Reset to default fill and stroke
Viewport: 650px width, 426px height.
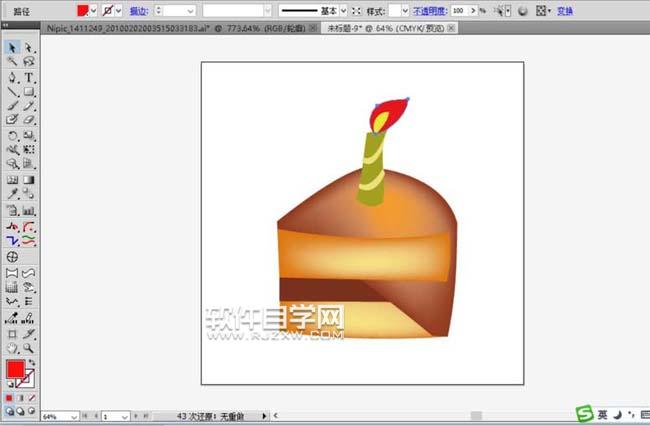click(10, 385)
